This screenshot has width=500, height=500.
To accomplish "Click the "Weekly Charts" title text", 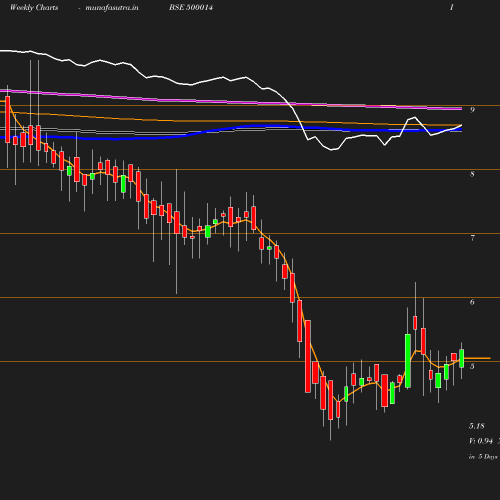I will (34, 8).
